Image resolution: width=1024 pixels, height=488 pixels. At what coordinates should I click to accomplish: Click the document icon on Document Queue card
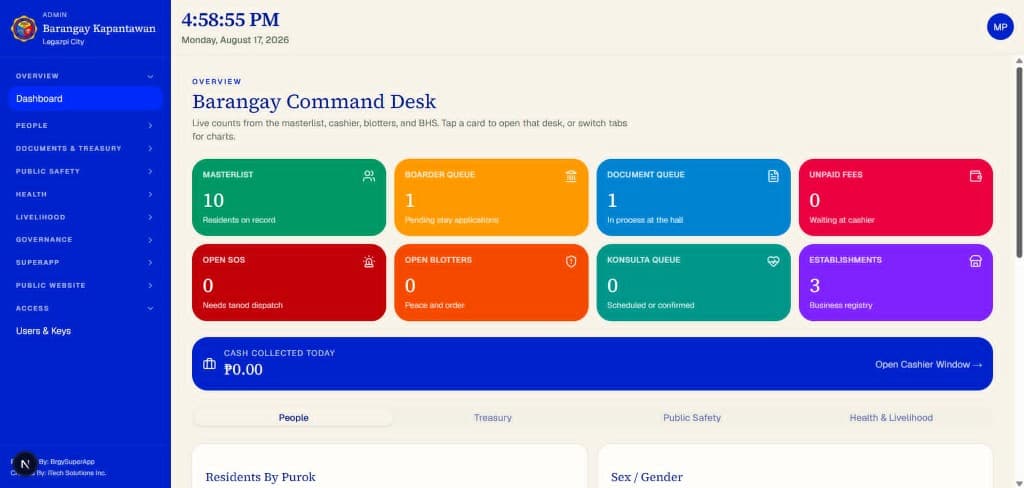click(773, 176)
